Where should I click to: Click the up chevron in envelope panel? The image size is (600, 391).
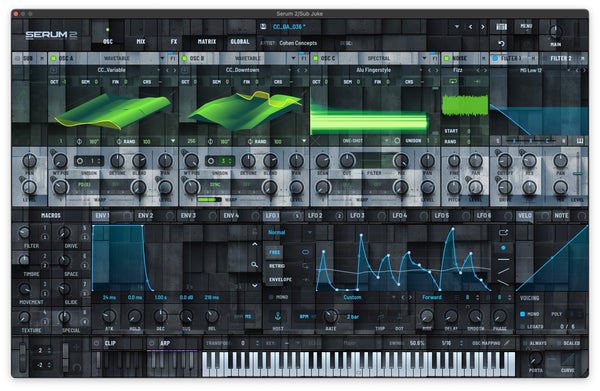[254, 244]
